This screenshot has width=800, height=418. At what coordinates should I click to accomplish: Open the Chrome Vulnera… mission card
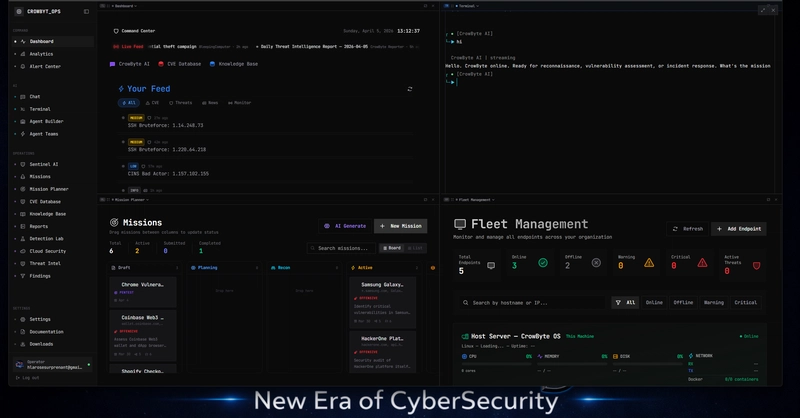point(143,292)
